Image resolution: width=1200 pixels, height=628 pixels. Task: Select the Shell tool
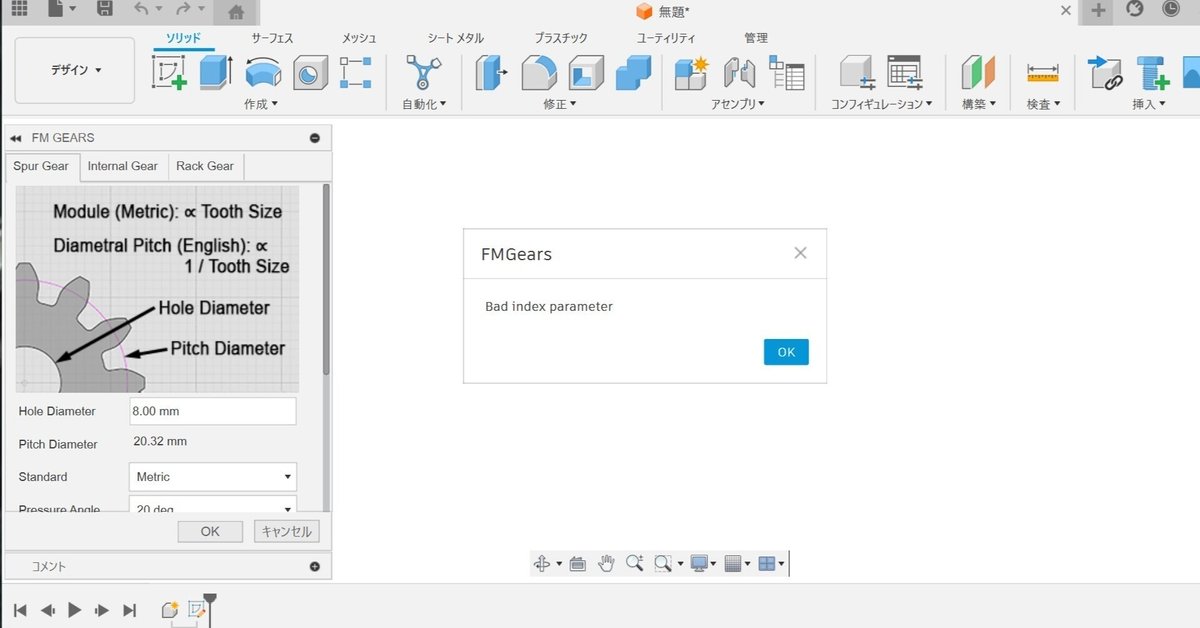click(x=586, y=73)
